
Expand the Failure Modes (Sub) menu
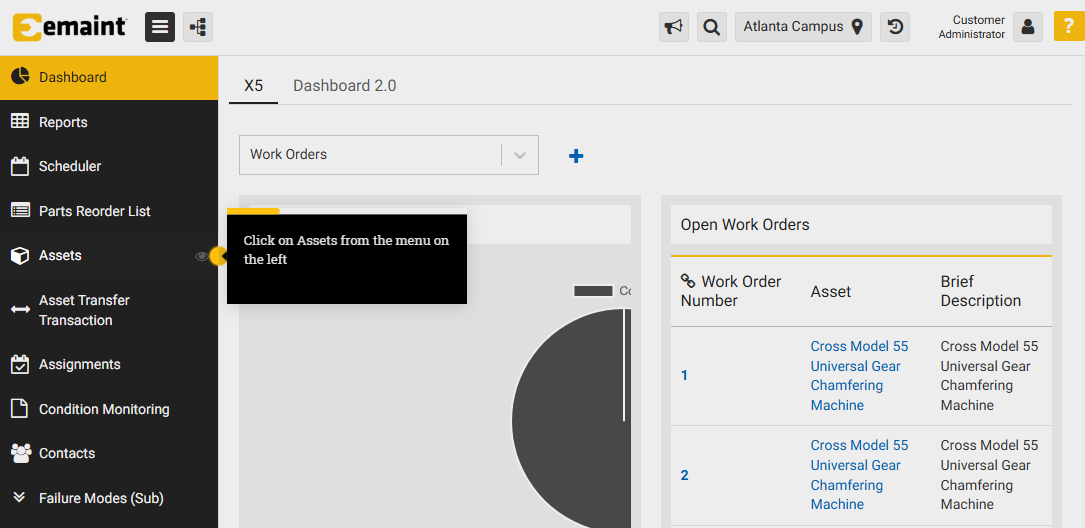[100, 498]
